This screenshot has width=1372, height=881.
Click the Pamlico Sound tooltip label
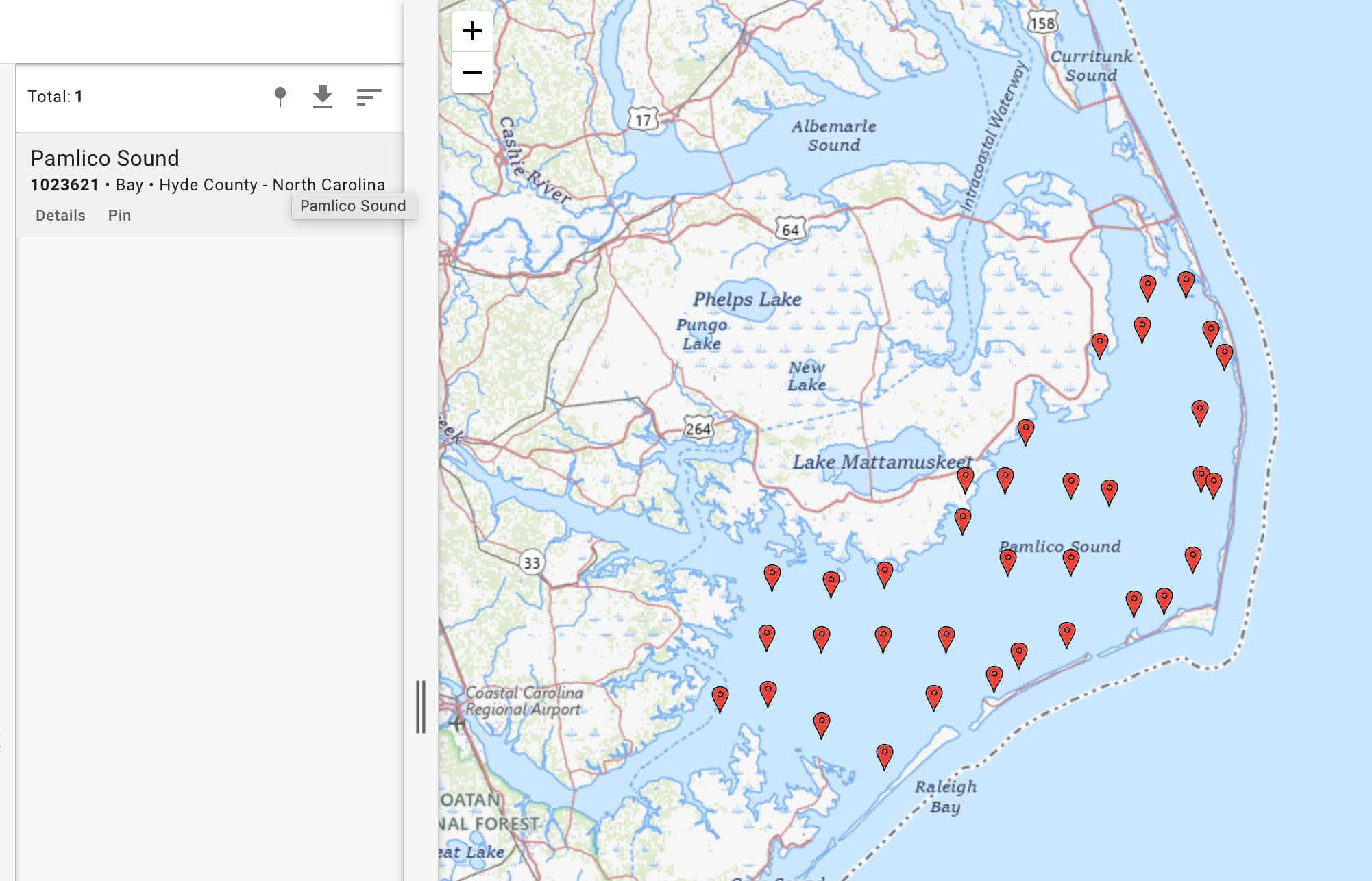(x=353, y=206)
